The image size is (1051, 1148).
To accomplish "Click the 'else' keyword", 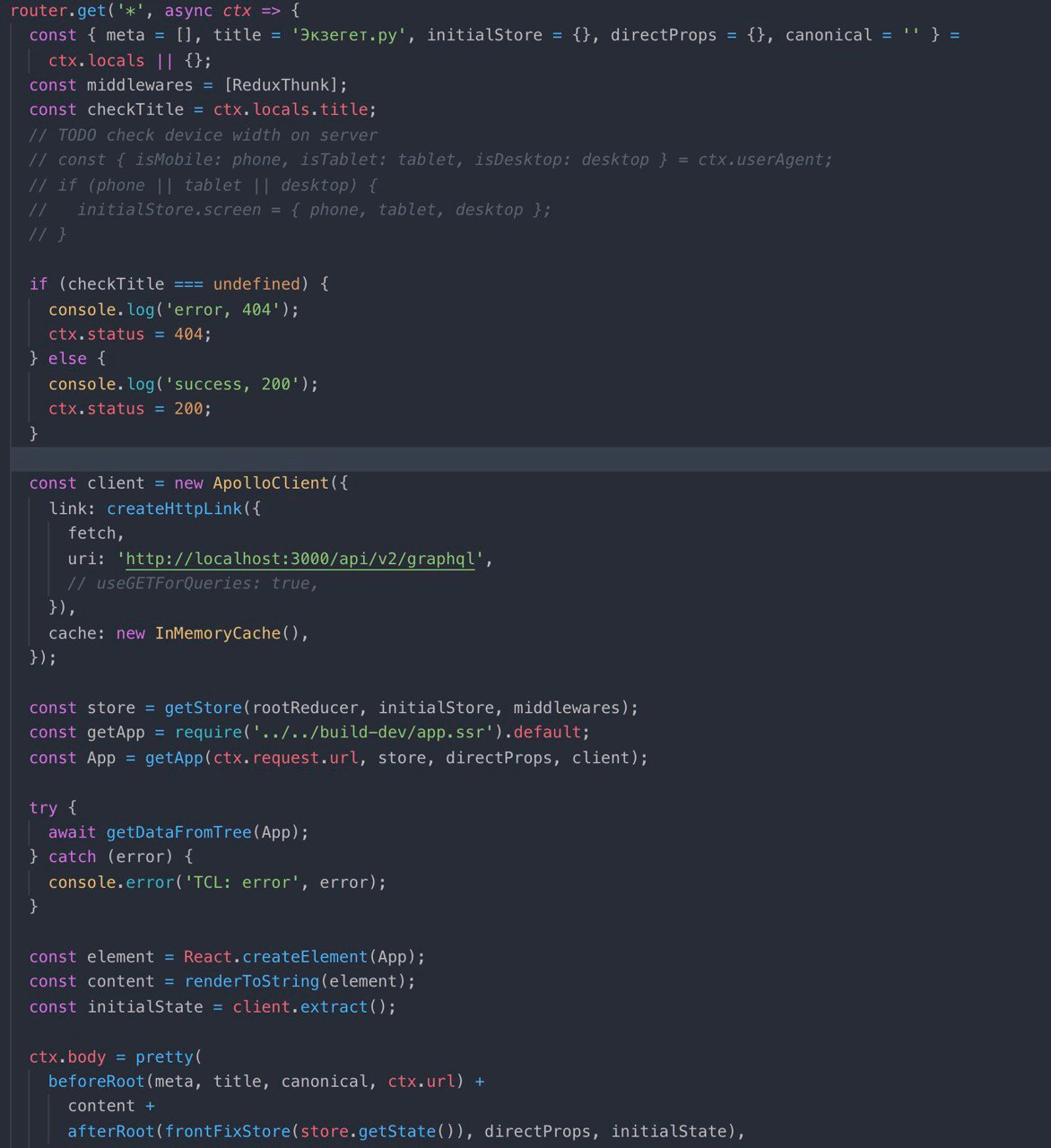I will tap(67, 359).
